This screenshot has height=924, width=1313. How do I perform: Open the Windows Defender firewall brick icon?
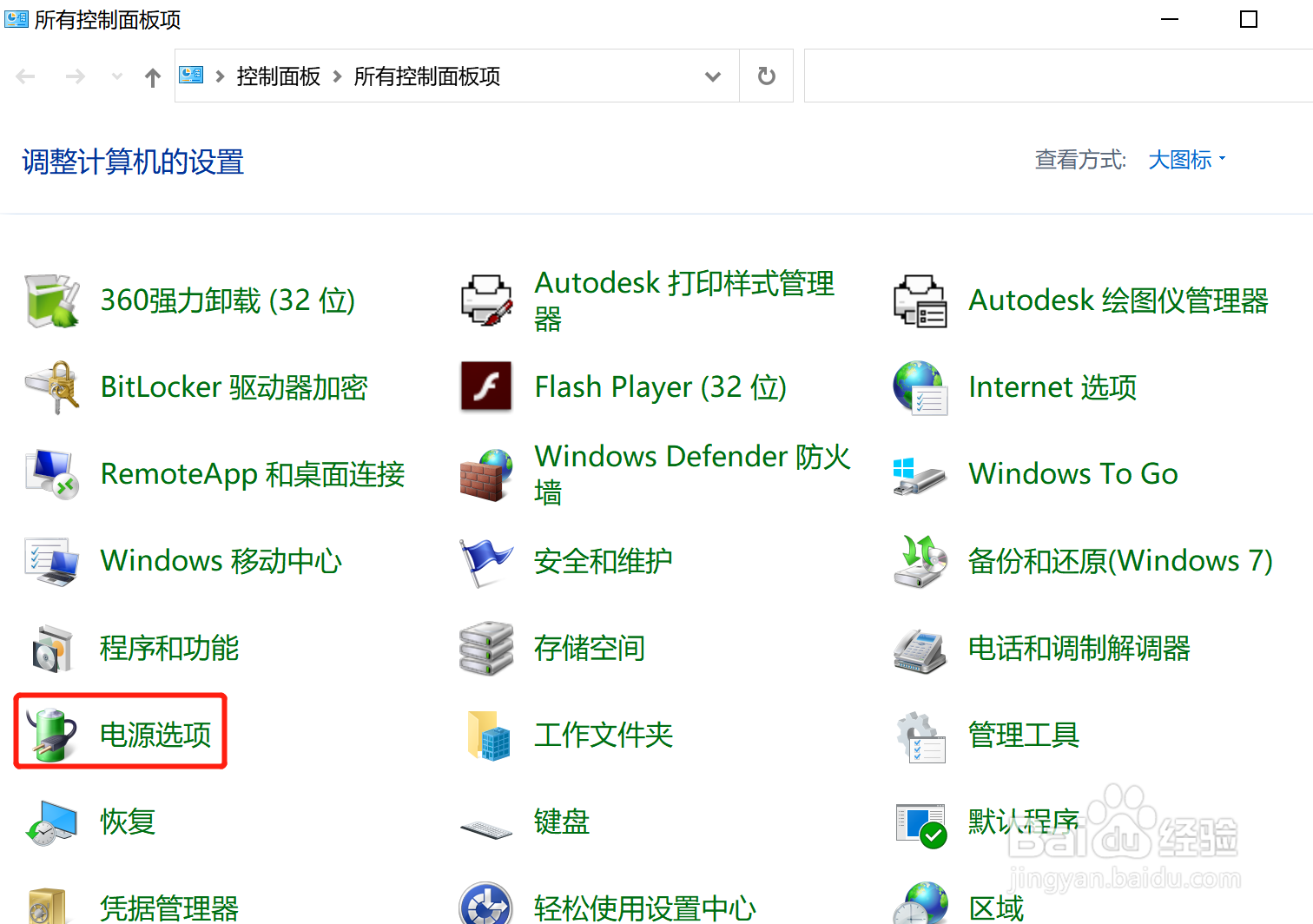tap(486, 475)
